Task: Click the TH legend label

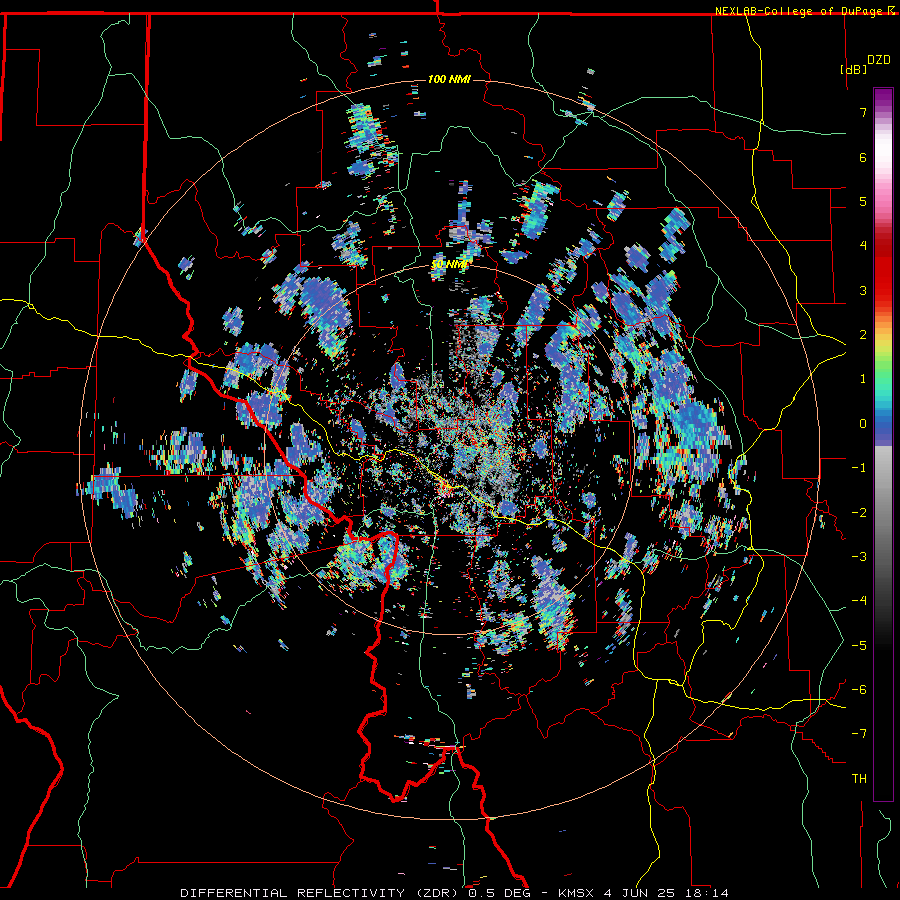Action: pos(859,779)
